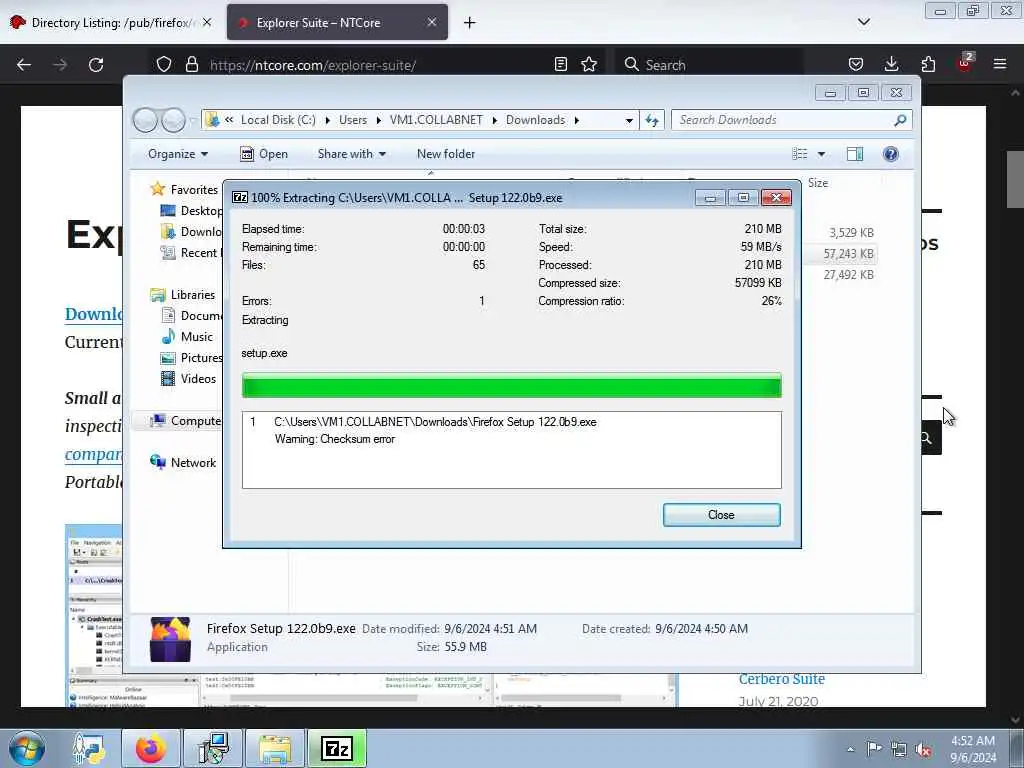Image resolution: width=1024 pixels, height=768 pixels.
Task: Click Users in address breadcrumb
Action: coord(353,120)
